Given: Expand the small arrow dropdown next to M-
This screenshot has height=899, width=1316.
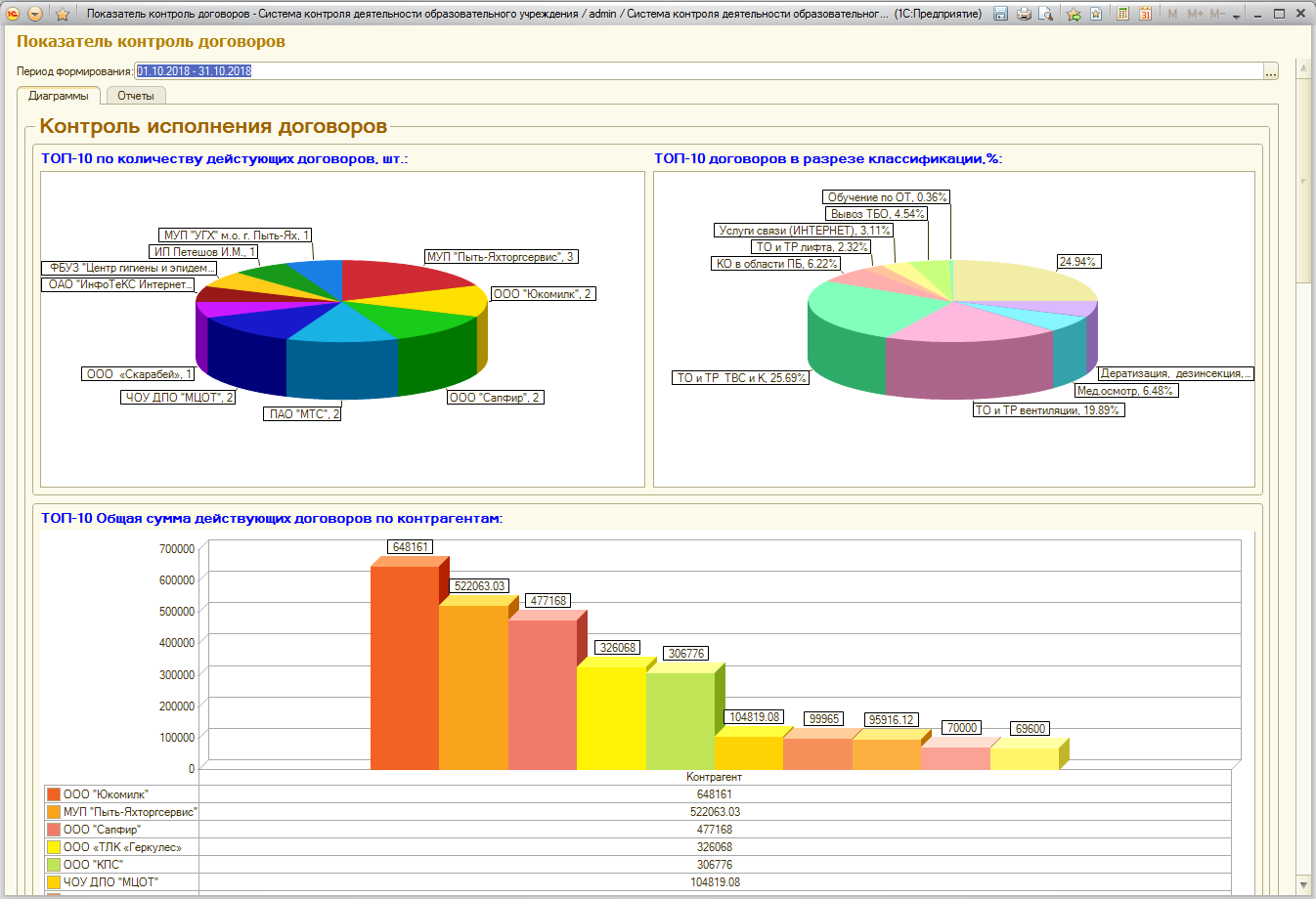Looking at the screenshot, I should point(1237,16).
